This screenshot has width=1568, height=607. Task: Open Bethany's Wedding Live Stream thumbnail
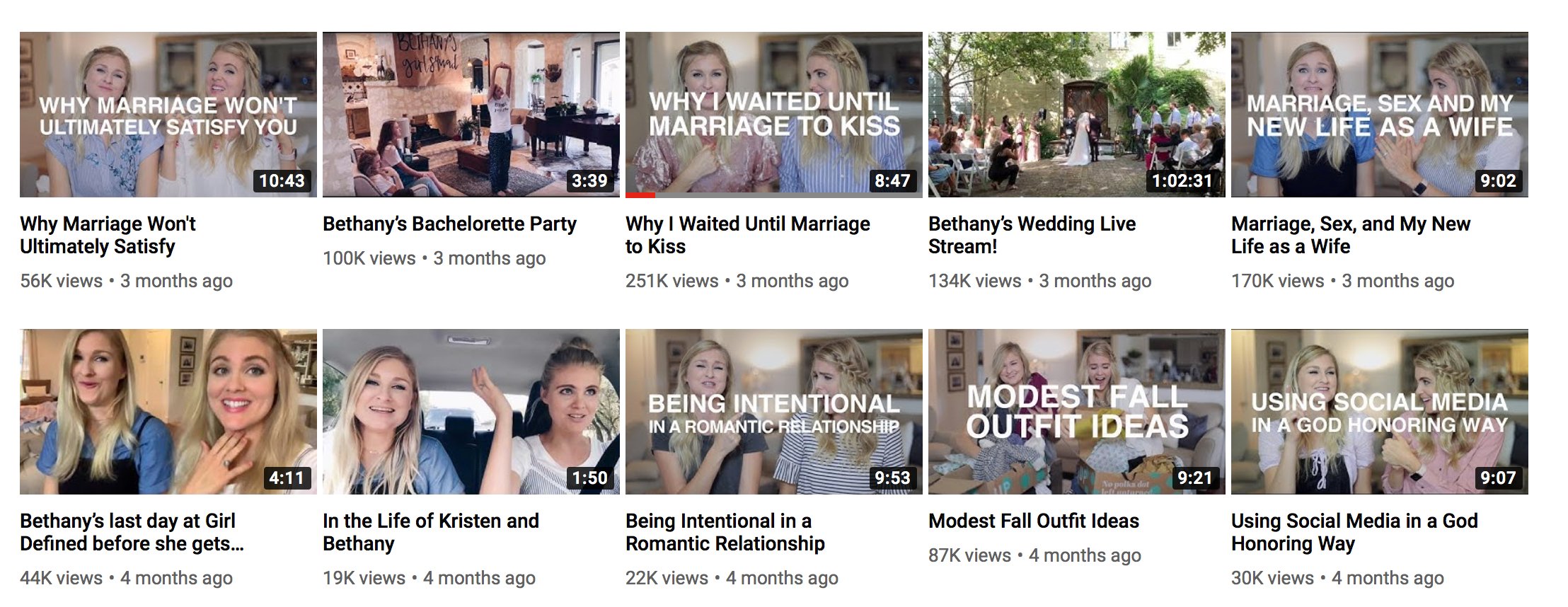pos(1077,115)
